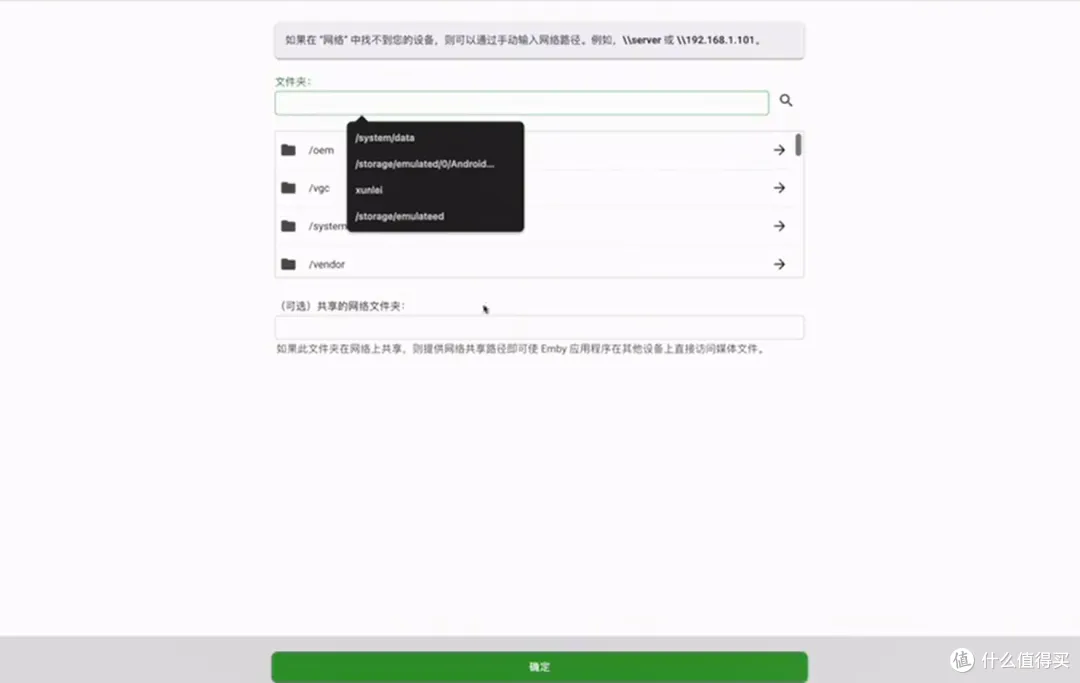Viewport: 1080px width, 683px height.
Task: Click the folder icon on the /system row
Action: click(x=288, y=226)
